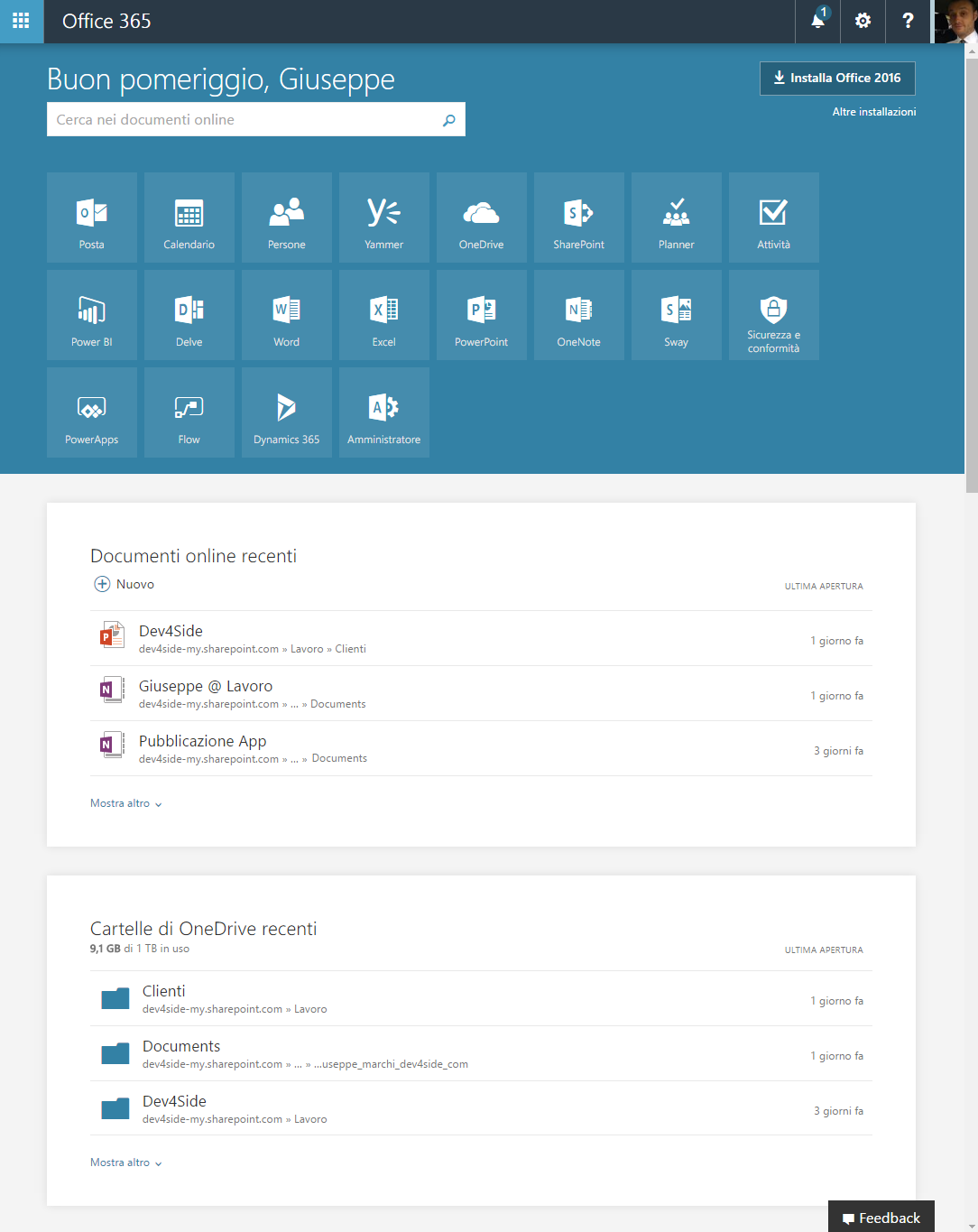The width and height of the screenshot is (978, 1232).
Task: Launch the Delve app tile
Action: (x=189, y=315)
